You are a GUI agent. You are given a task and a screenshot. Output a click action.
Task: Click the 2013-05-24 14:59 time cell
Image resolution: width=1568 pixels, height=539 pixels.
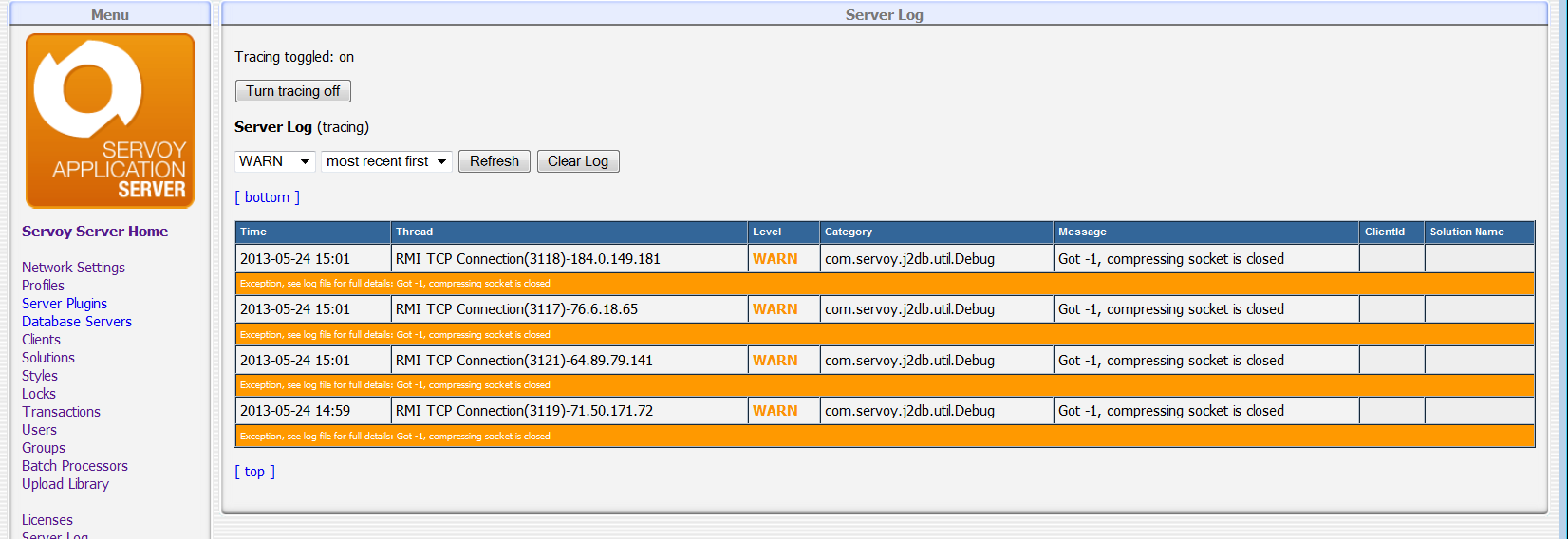click(313, 411)
